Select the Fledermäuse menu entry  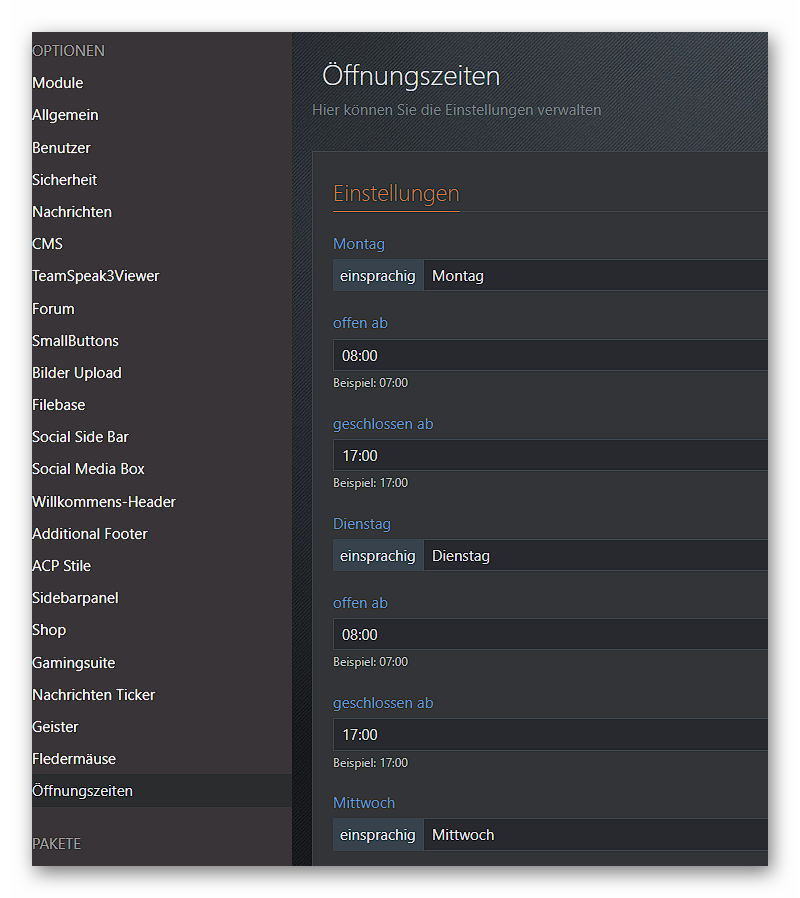click(74, 759)
